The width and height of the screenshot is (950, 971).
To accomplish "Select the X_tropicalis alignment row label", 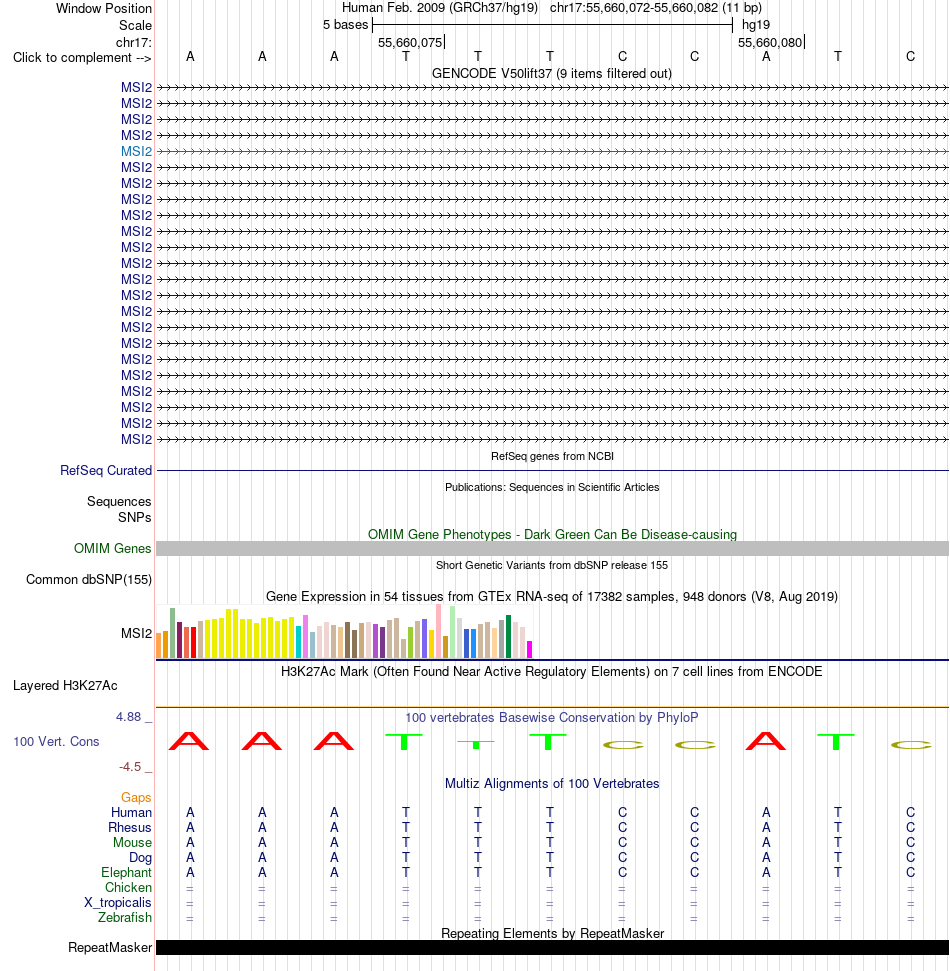I will tap(118, 902).
